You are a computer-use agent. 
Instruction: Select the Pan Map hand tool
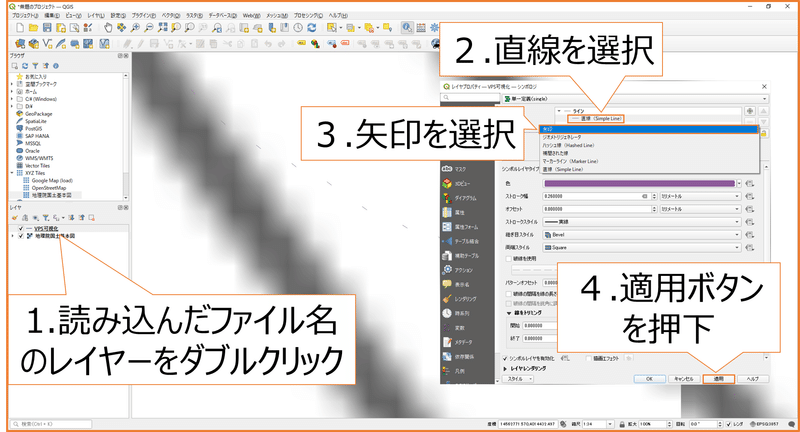click(x=108, y=28)
